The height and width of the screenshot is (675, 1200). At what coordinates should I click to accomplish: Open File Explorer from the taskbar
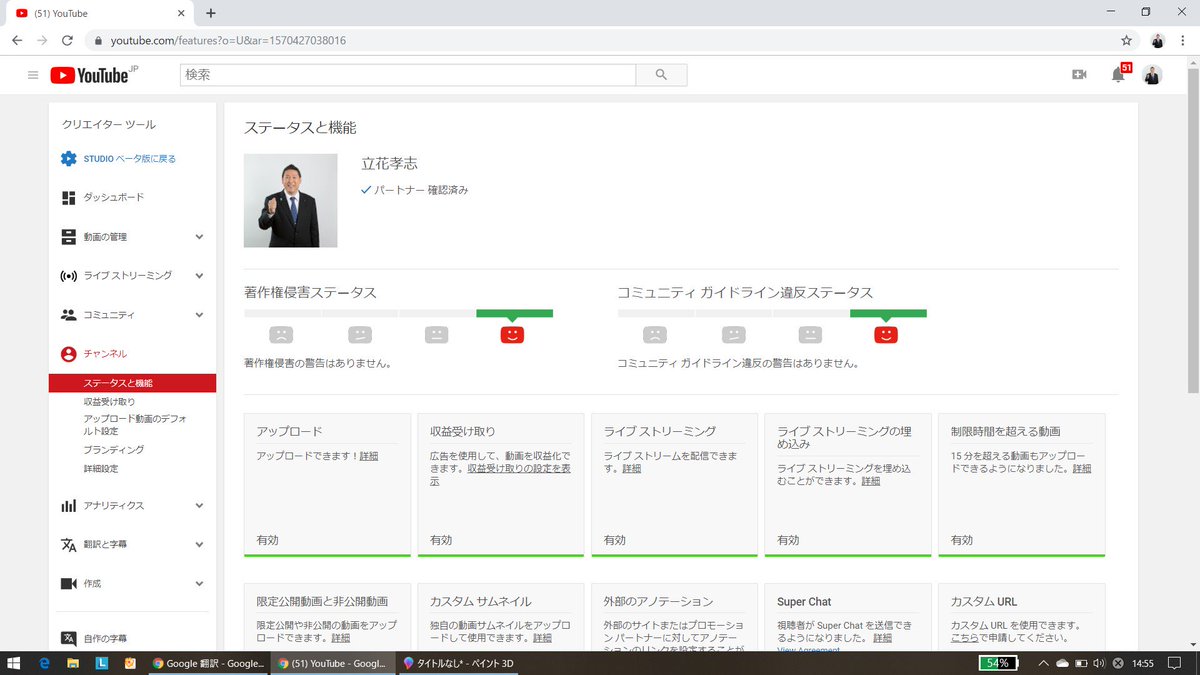point(73,663)
